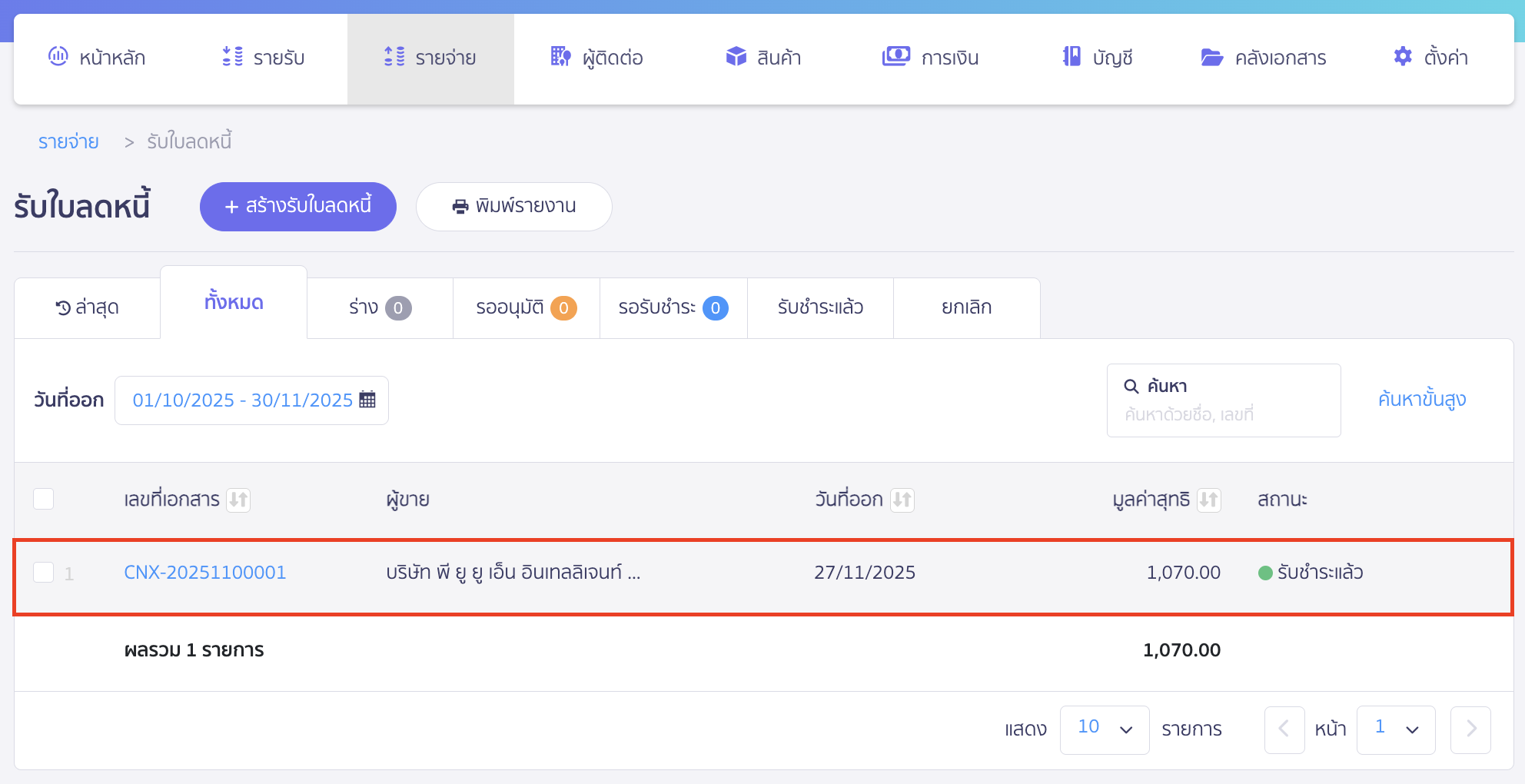Click the finance money icon
Viewport: 1525px width, 784px height.
895,57
